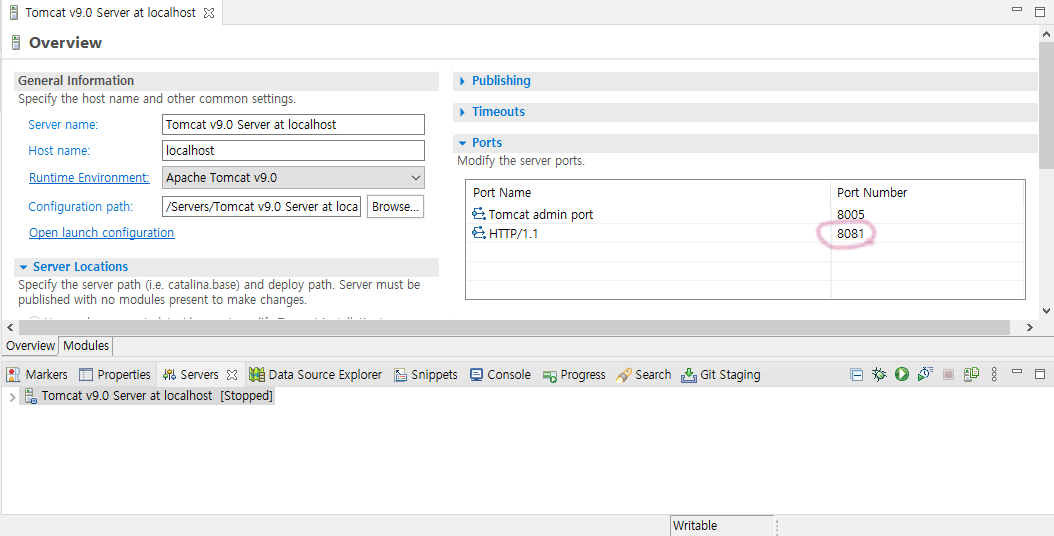This screenshot has height=536, width=1054.
Task: Click the Tomcat server icon in Servers list
Action: pos(31,396)
